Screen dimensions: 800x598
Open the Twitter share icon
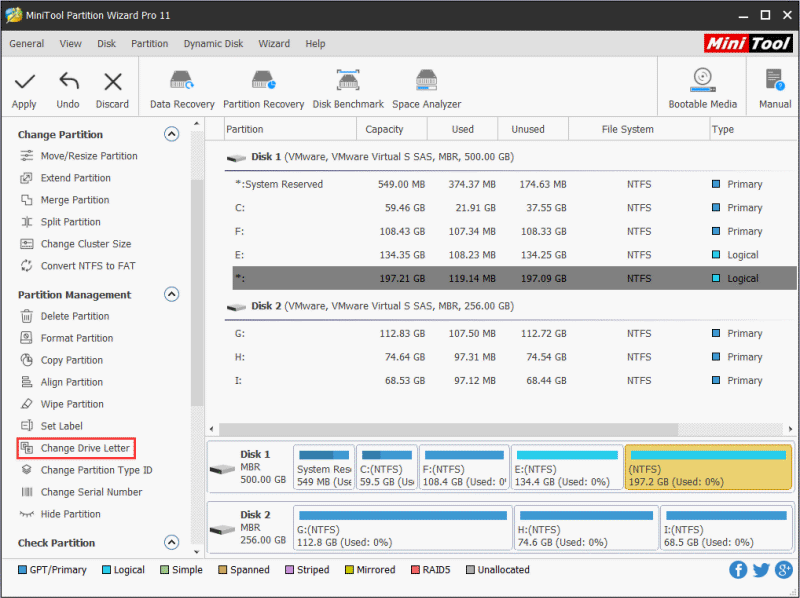coord(761,569)
